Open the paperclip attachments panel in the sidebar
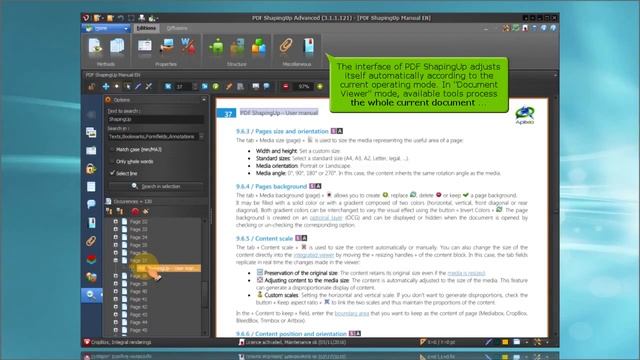The width and height of the screenshot is (640, 360). coord(91,241)
